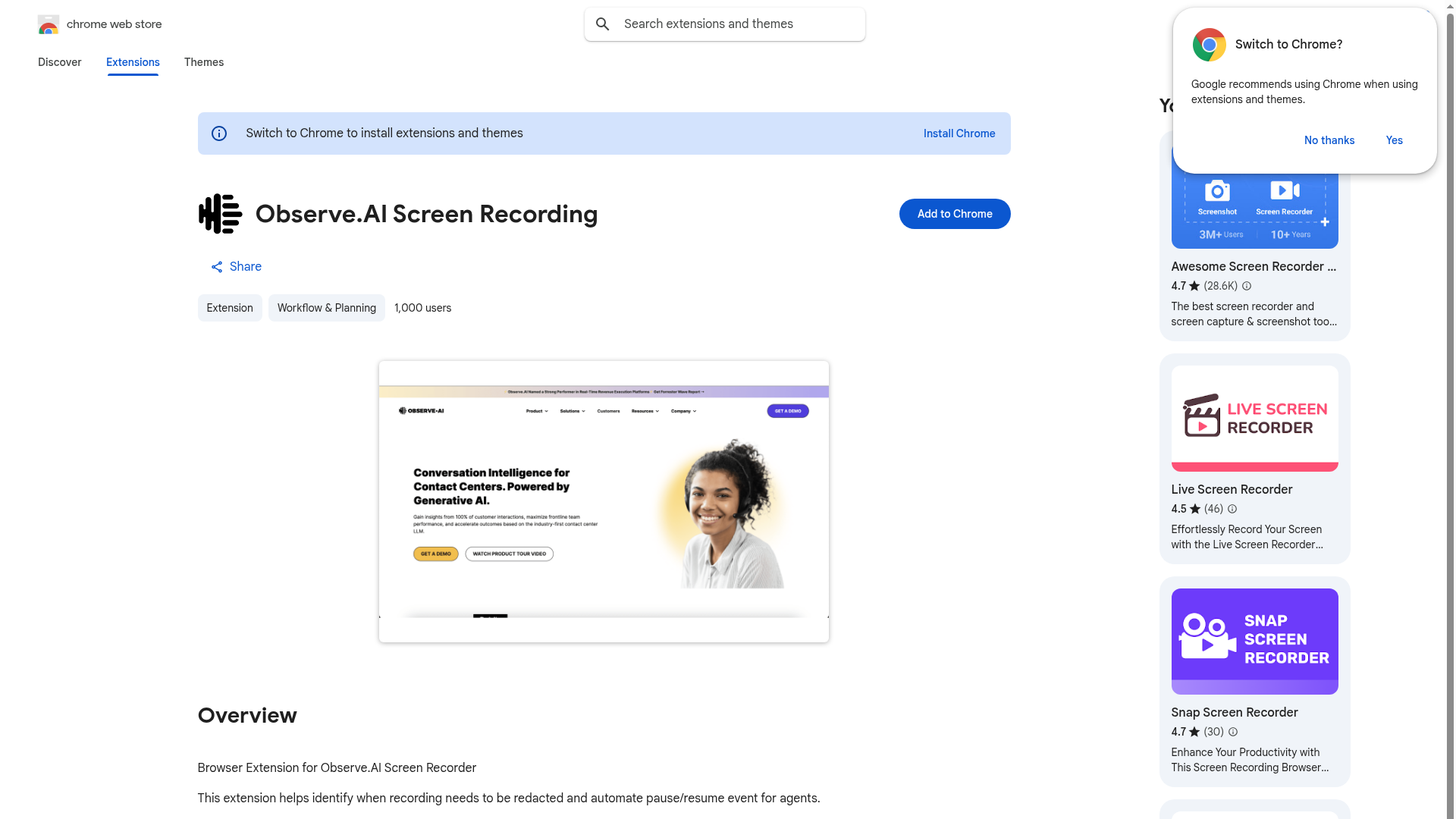This screenshot has height=819, width=1456.
Task: Click the rating info icon for Snap Screen Recorder
Action: (x=1233, y=733)
